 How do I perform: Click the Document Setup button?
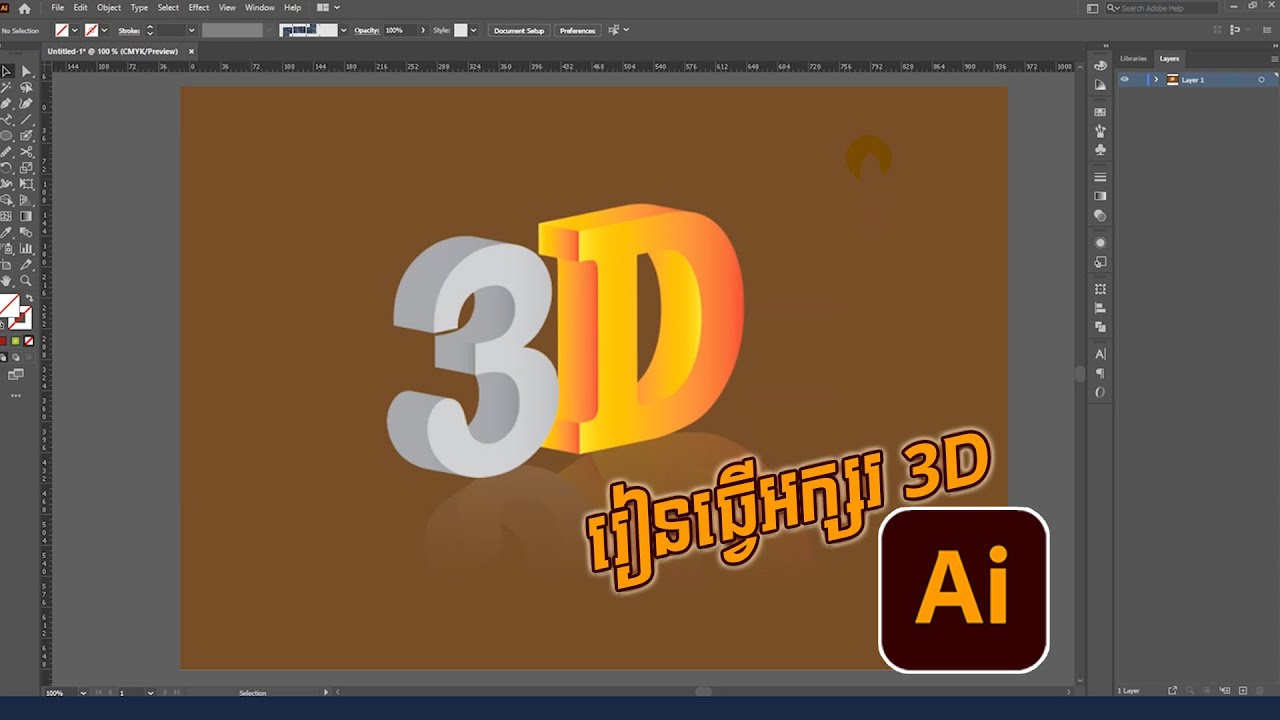point(519,30)
